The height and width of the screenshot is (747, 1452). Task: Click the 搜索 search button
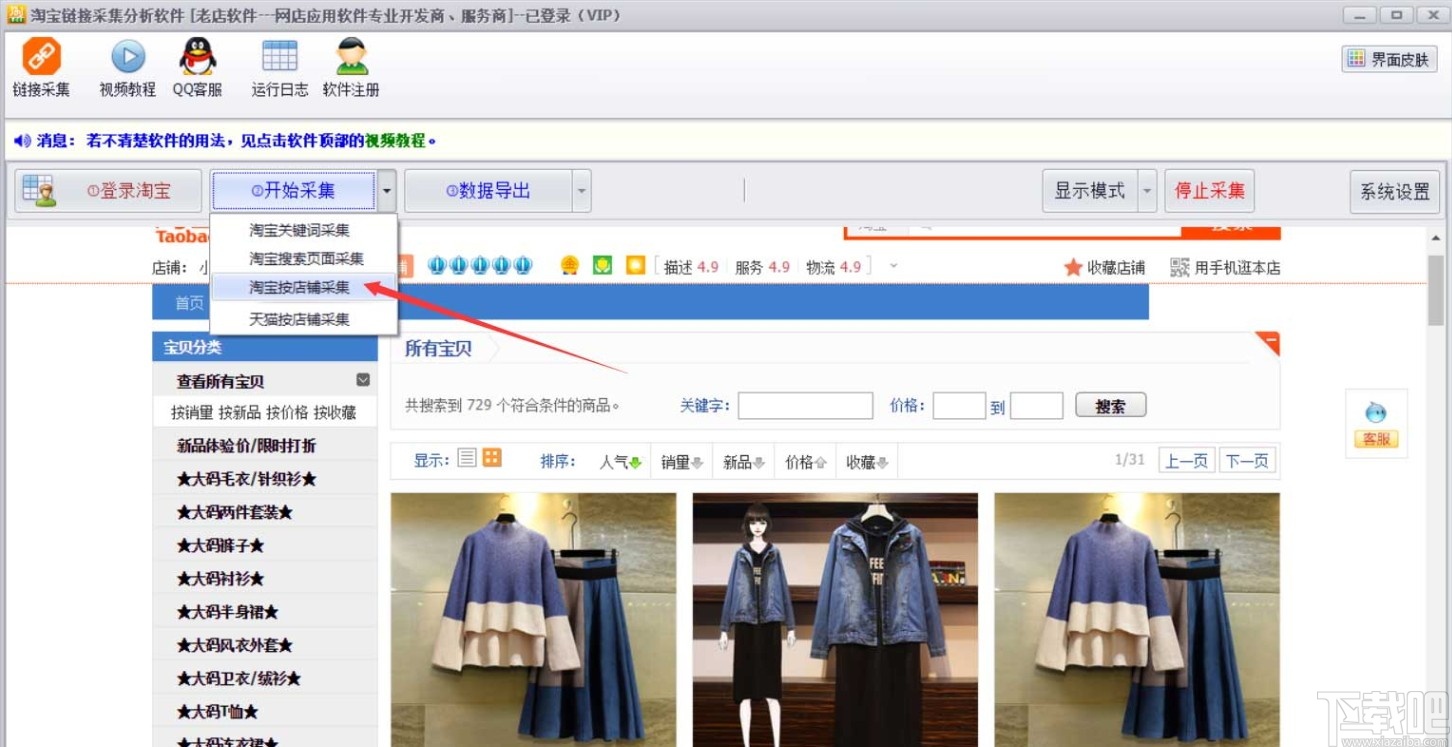[1110, 405]
